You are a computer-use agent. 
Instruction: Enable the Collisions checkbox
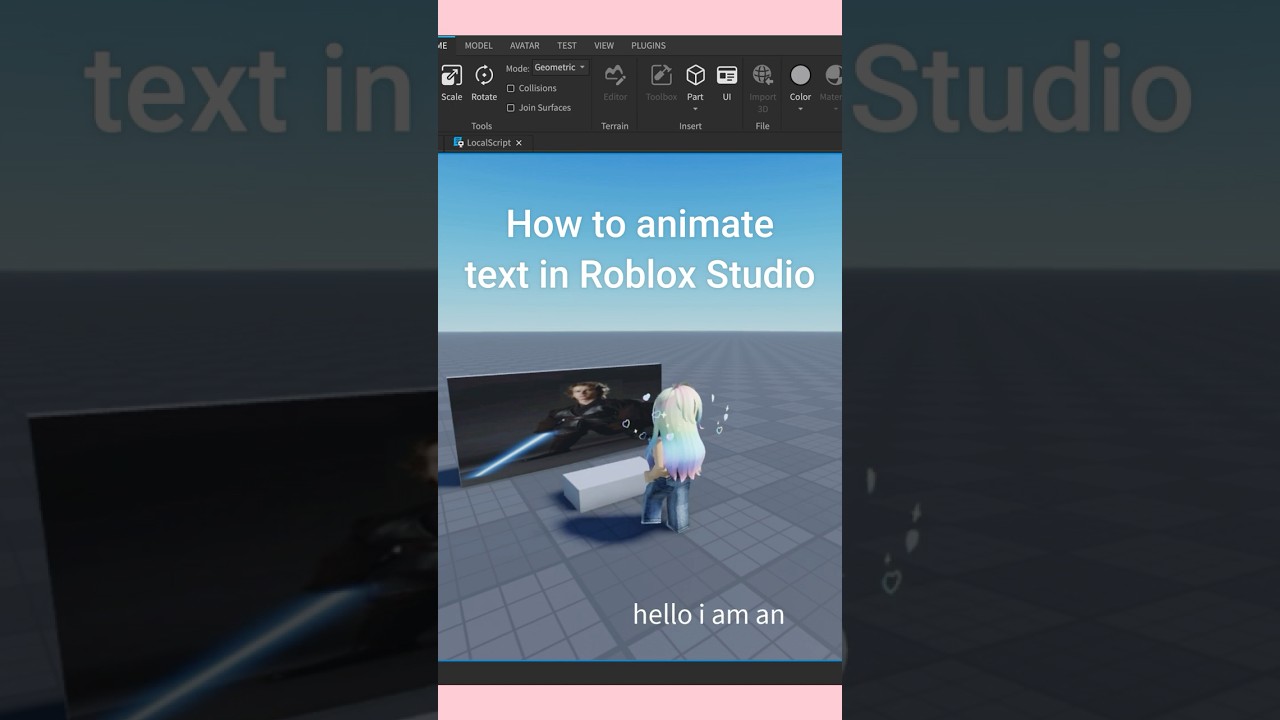click(x=511, y=88)
